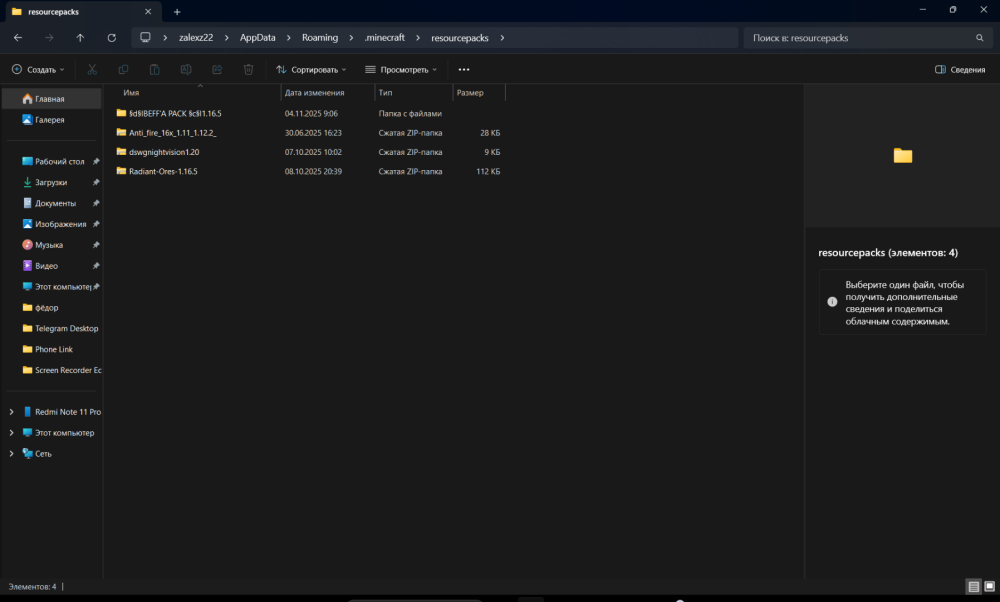Open chevron after zalexz22 in address bar
The width and height of the screenshot is (1000, 602).
click(x=226, y=38)
